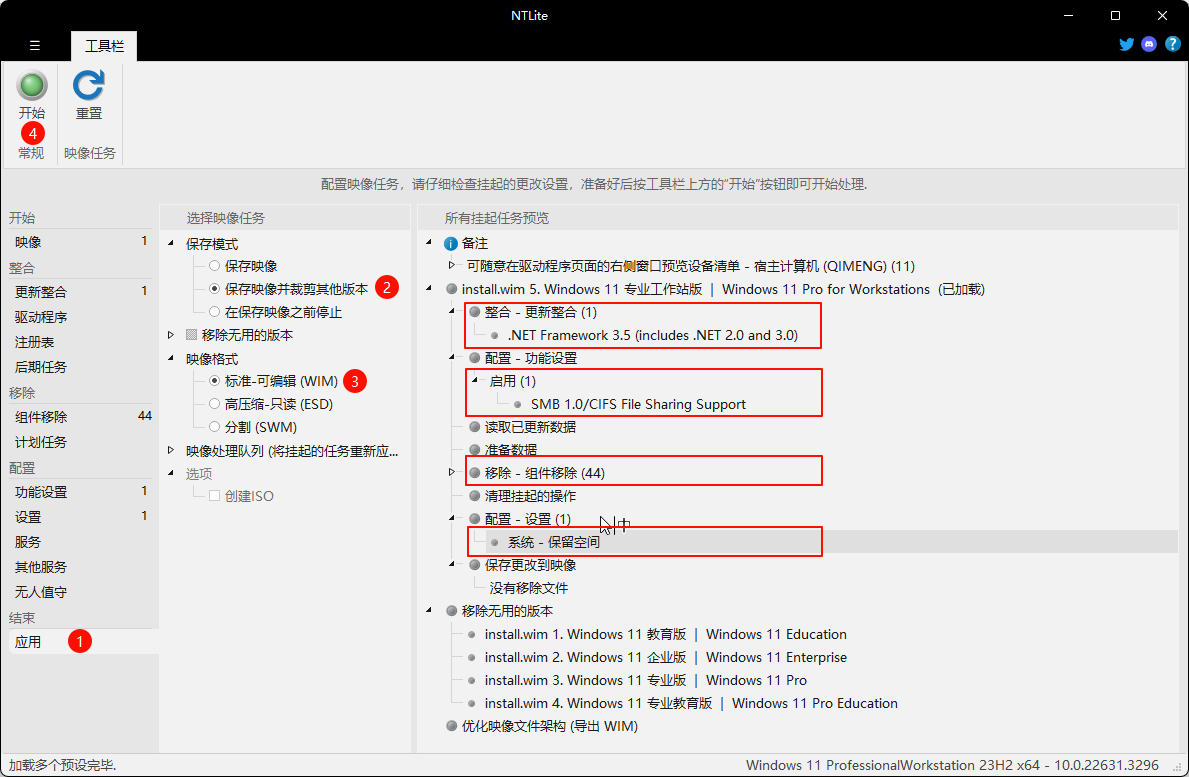Collapse the 启用 (1) node
This screenshot has width=1189, height=777.
coord(475,381)
